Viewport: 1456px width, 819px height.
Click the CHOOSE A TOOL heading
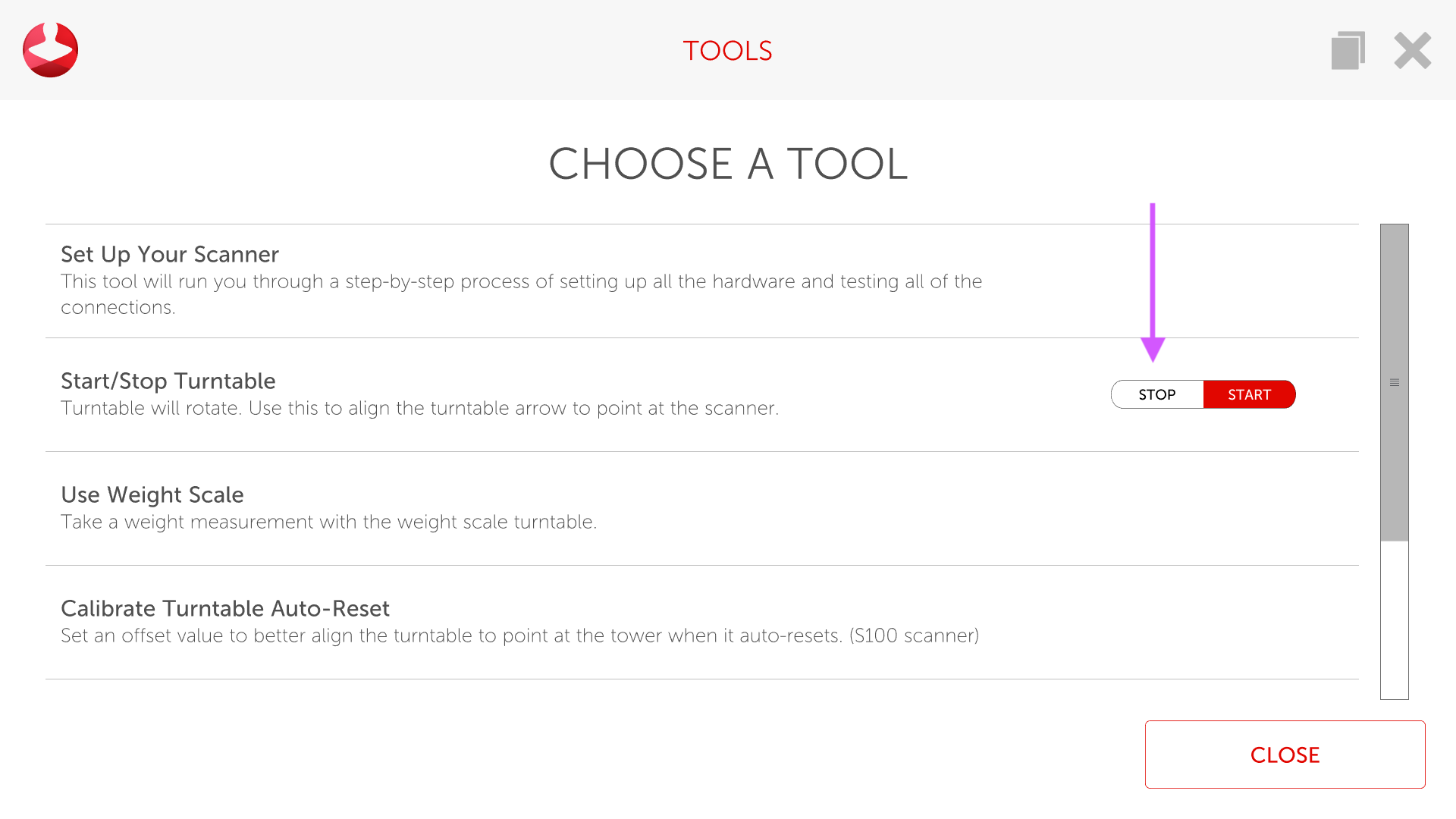[728, 164]
